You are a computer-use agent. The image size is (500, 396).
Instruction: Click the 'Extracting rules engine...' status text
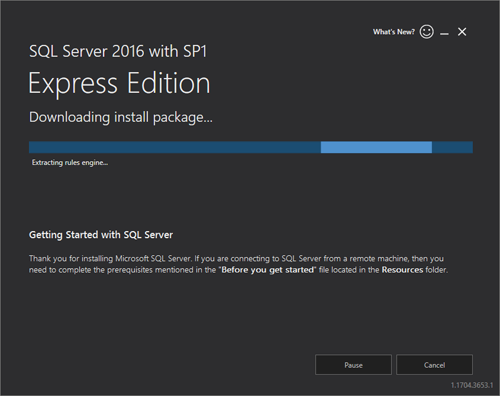click(x=70, y=163)
